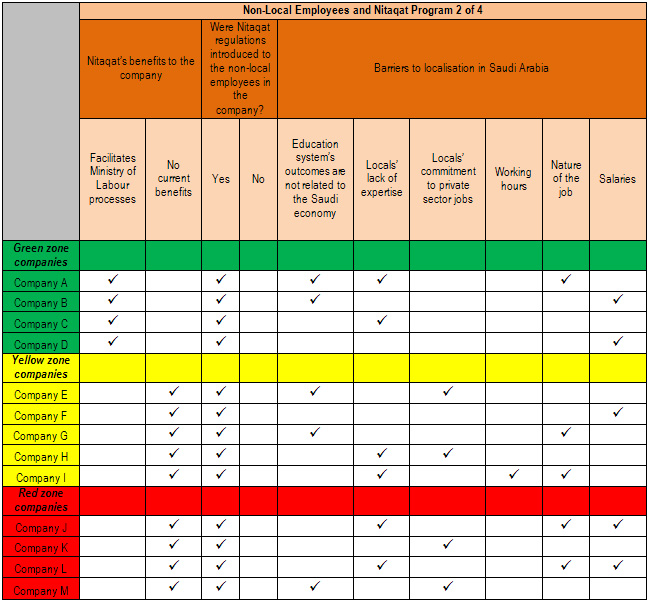
Task: Select the 'Company G' row label
Action: (x=41, y=436)
